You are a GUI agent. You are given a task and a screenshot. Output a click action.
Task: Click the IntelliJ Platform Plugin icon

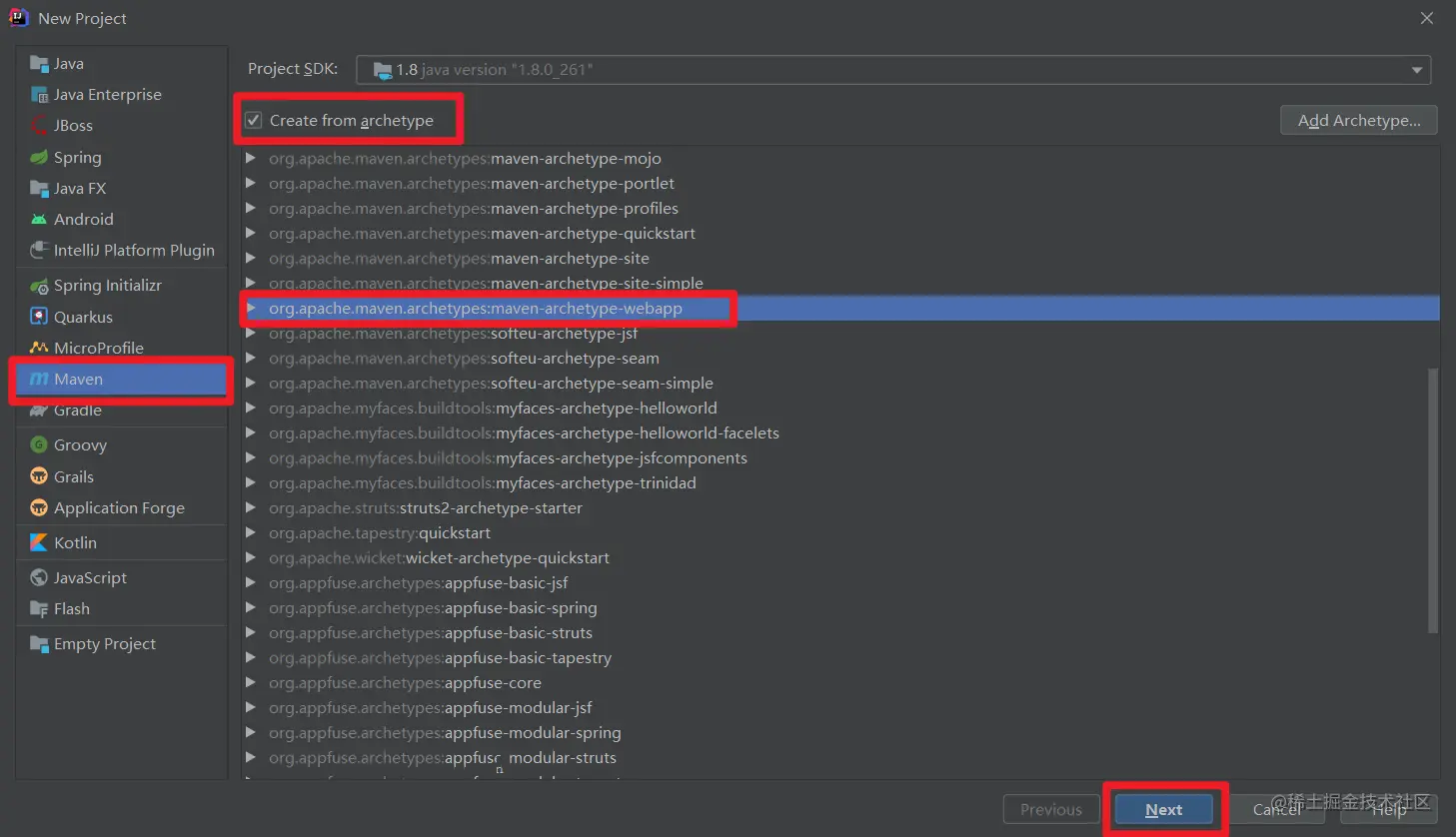click(x=39, y=250)
